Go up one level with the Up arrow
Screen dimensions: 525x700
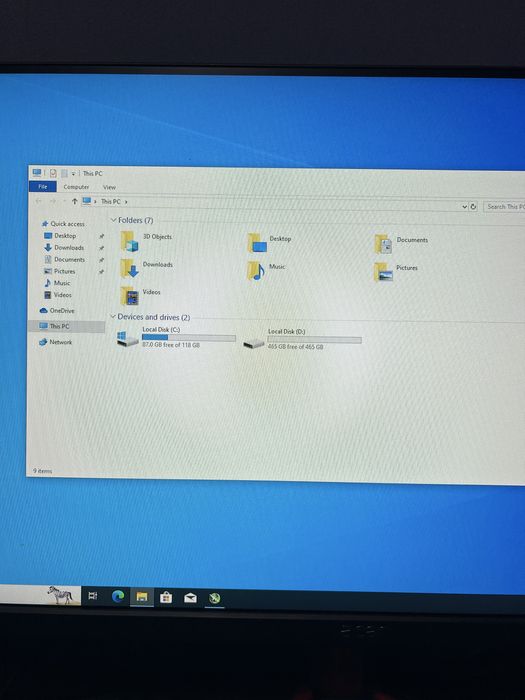[75, 201]
